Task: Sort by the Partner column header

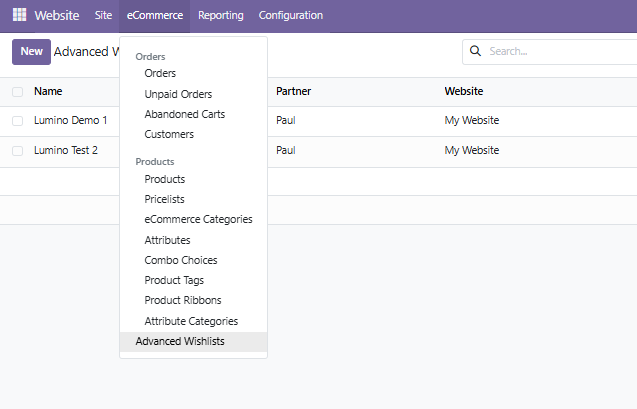Action: [x=293, y=91]
